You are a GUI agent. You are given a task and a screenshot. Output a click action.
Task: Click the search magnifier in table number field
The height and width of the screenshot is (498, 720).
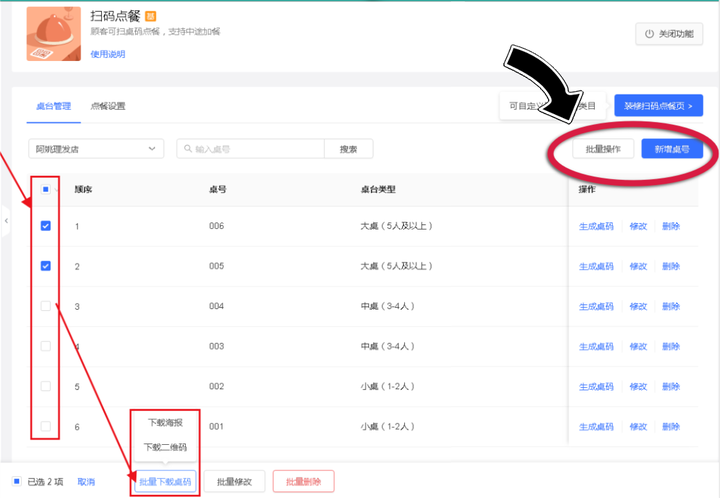[186, 149]
